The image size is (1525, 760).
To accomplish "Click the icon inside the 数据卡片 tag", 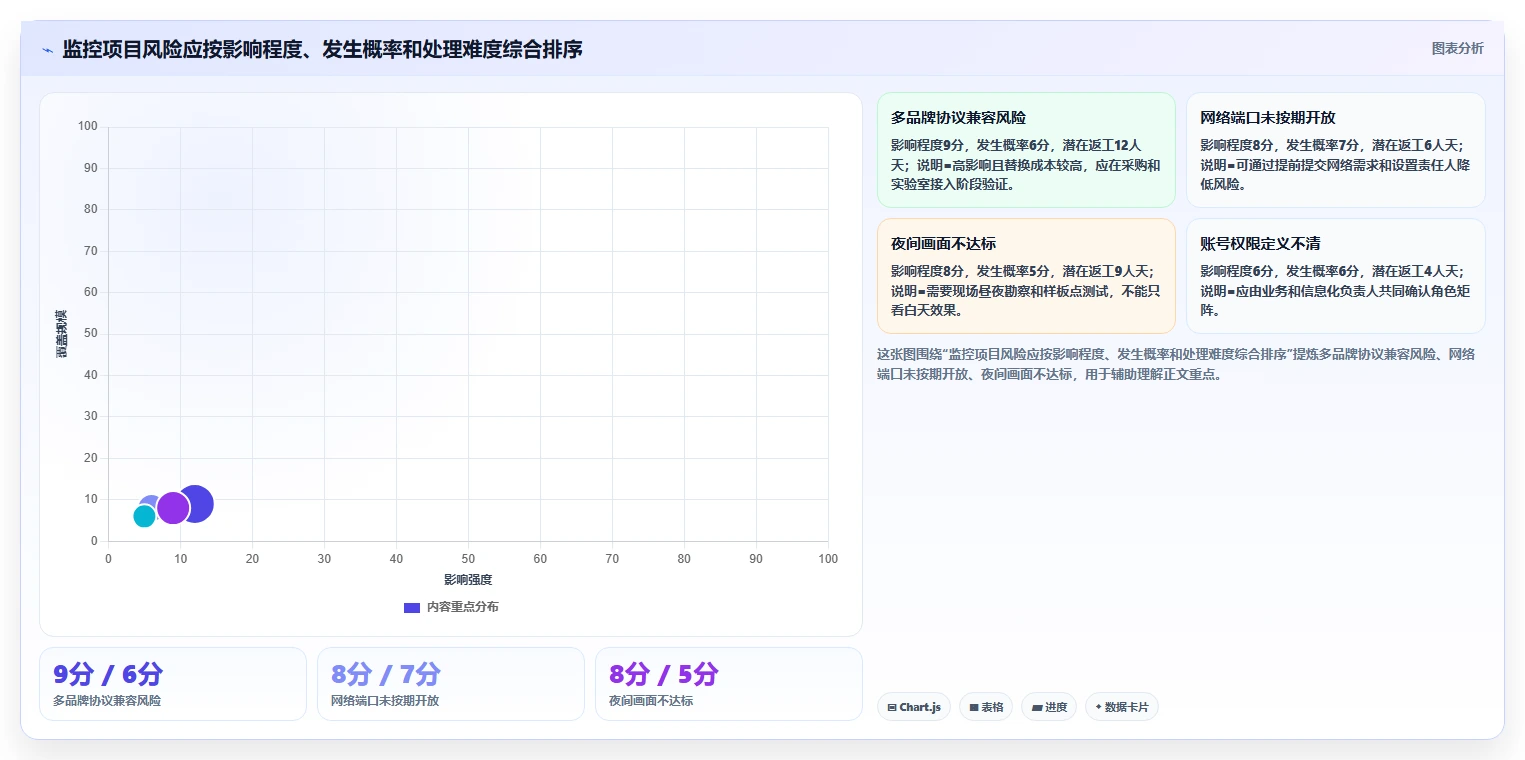I will point(1098,707).
